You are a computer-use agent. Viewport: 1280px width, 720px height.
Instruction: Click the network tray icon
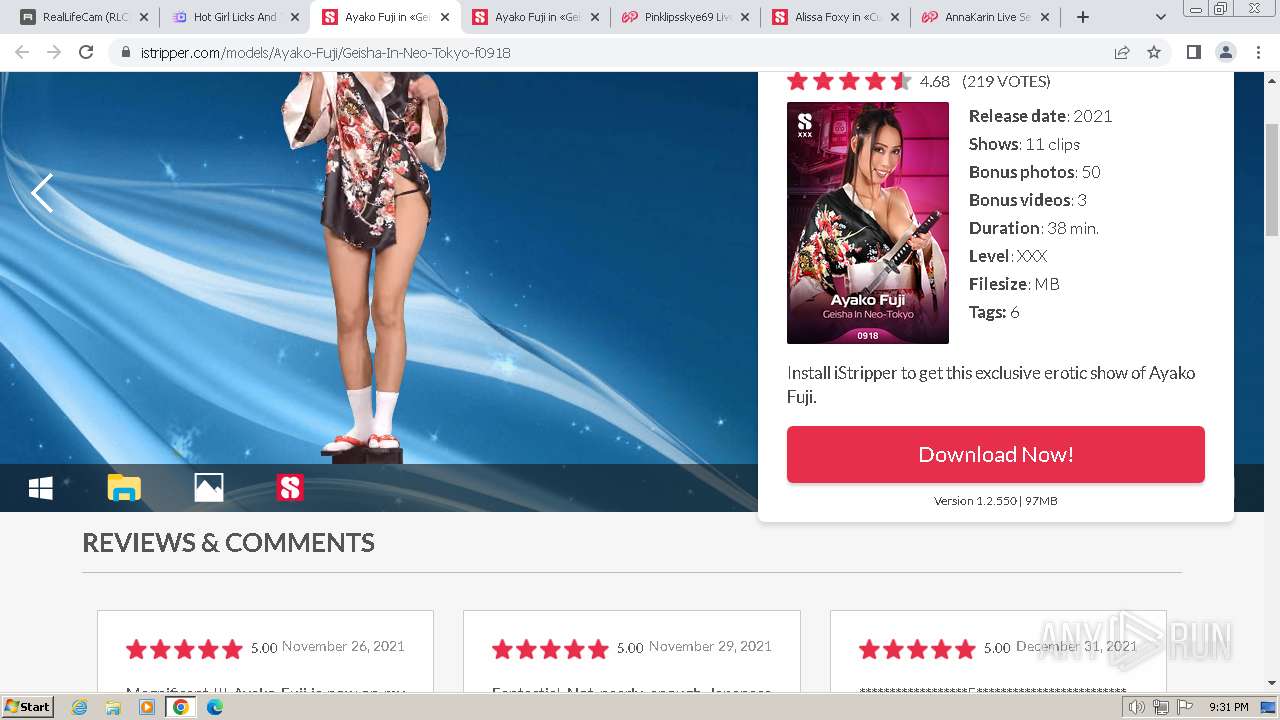coord(1160,707)
